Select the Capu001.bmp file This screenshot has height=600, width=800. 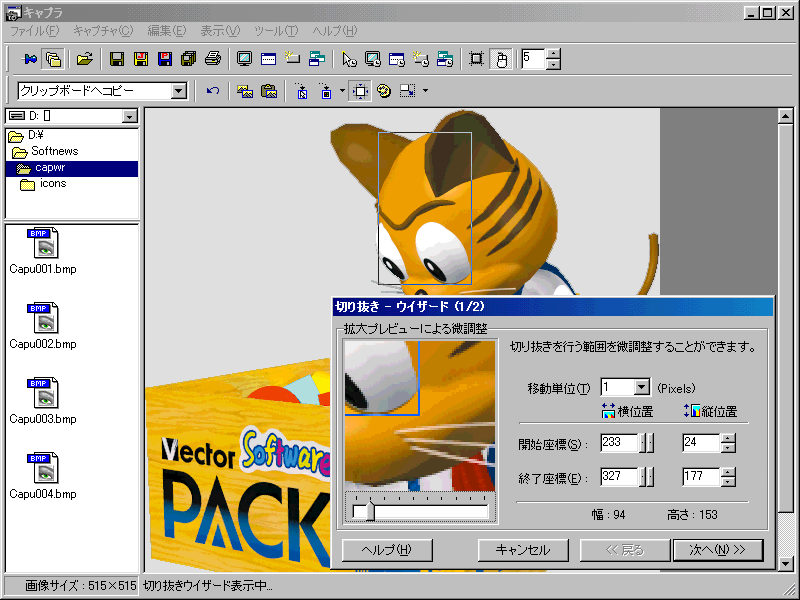(43, 251)
